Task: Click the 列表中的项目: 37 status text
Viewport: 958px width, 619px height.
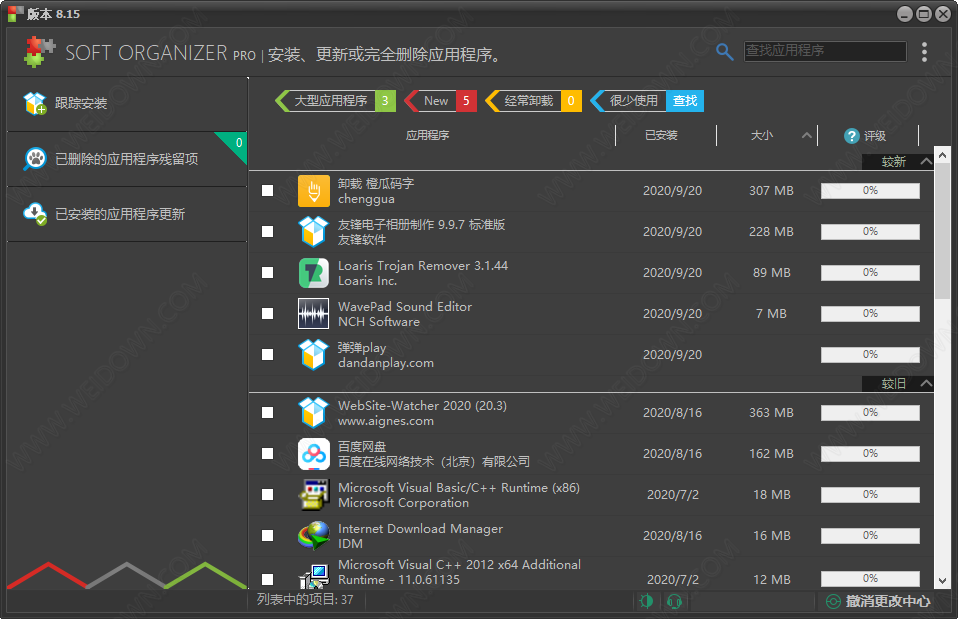Action: tap(305, 599)
